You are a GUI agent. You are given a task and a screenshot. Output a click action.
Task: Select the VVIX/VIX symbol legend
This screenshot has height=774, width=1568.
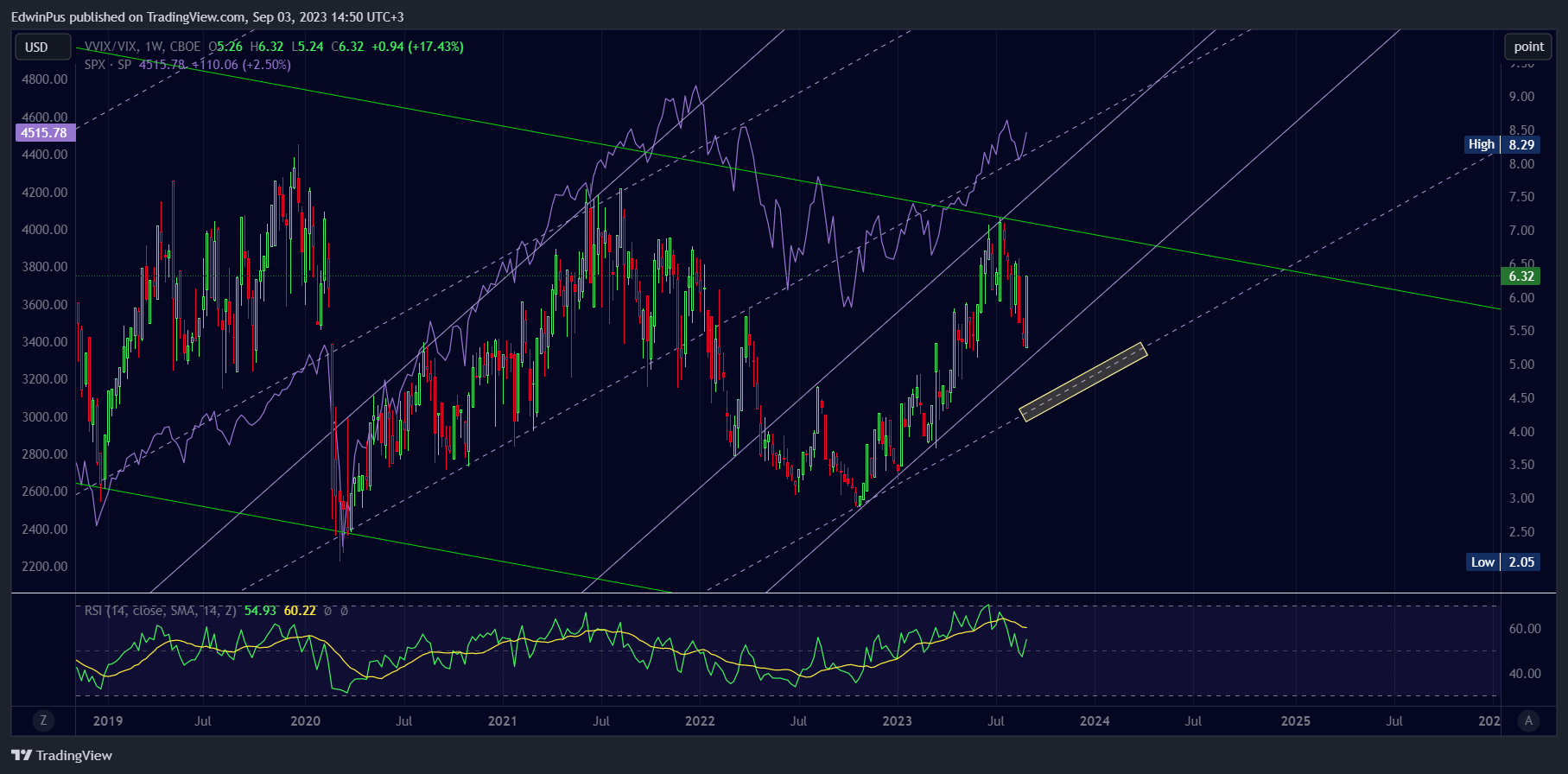[143, 47]
